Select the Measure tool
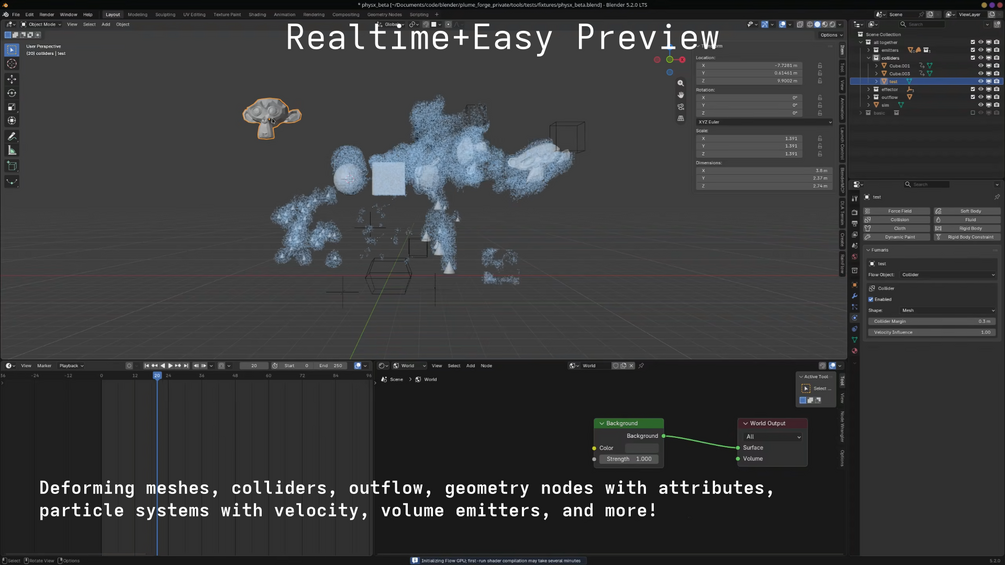This screenshot has width=1005, height=565. (12, 151)
